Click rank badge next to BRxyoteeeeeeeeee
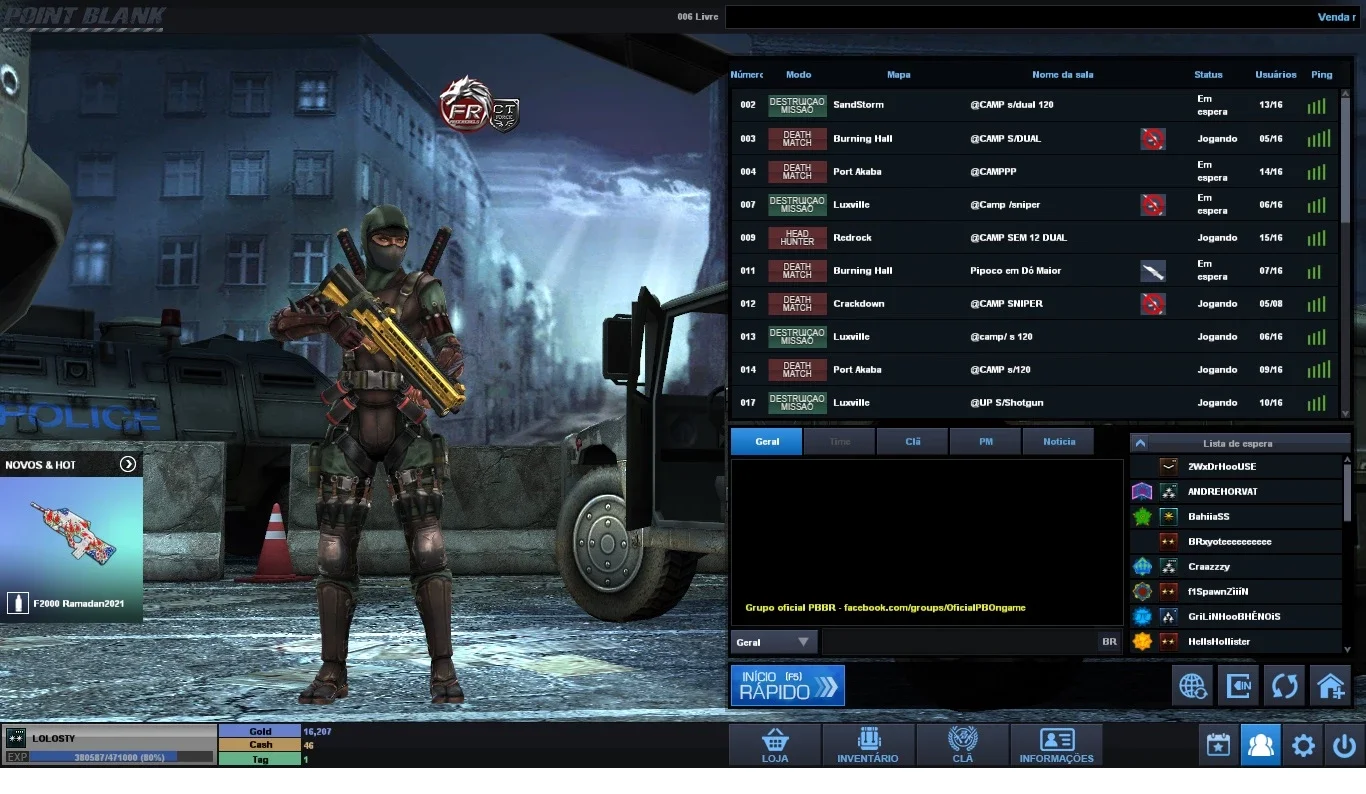 coord(1168,542)
